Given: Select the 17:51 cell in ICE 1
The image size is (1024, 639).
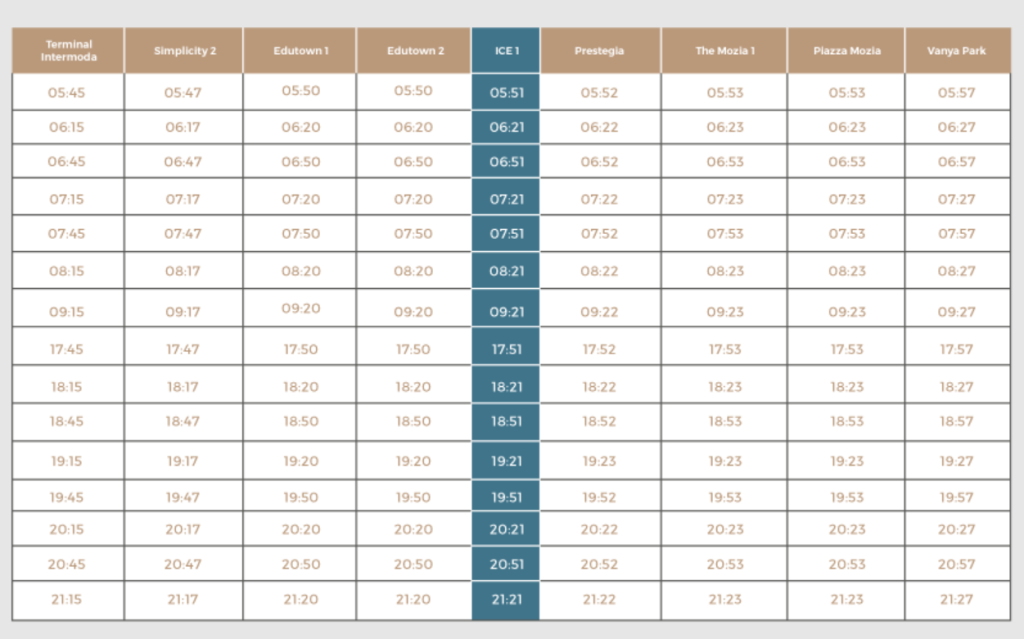Looking at the screenshot, I should coord(506,349).
